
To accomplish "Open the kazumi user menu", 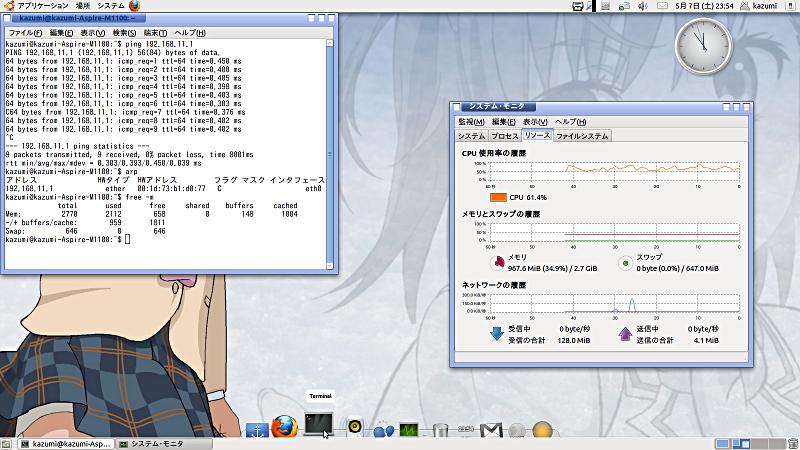I will point(759,6).
